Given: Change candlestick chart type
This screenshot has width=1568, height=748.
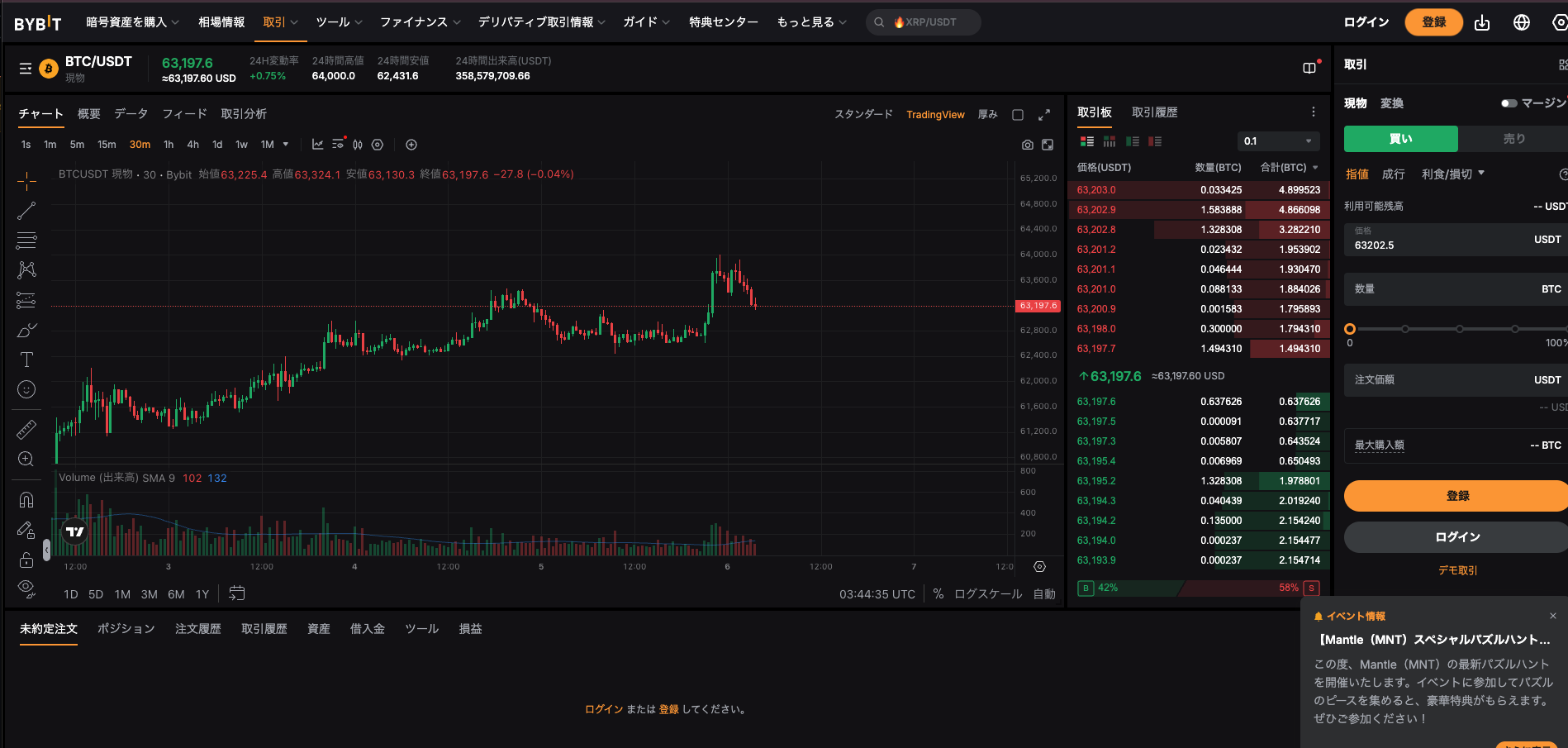Looking at the screenshot, I should tap(358, 145).
